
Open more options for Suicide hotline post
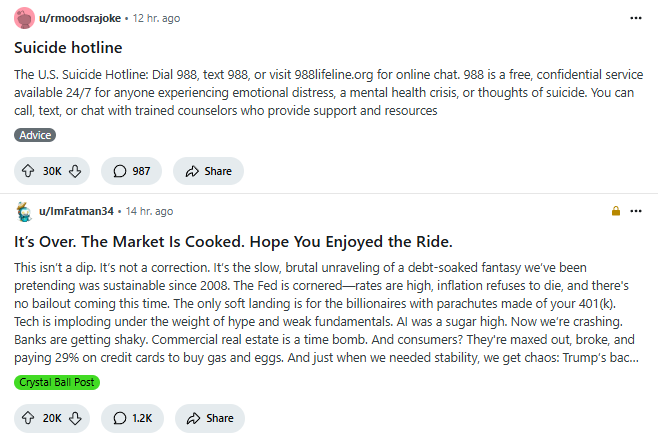[636, 18]
